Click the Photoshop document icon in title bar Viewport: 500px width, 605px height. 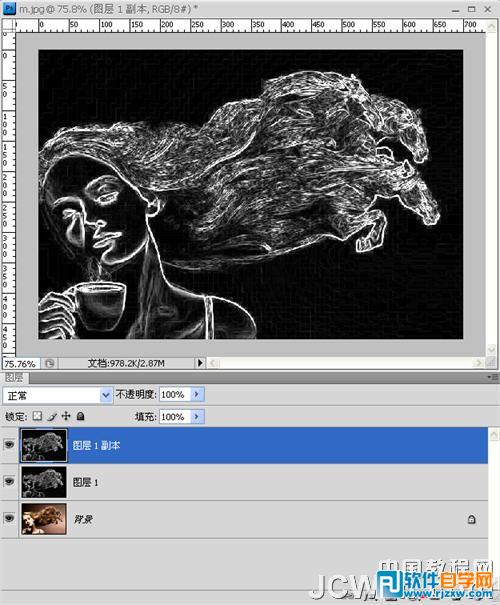(x=9, y=8)
